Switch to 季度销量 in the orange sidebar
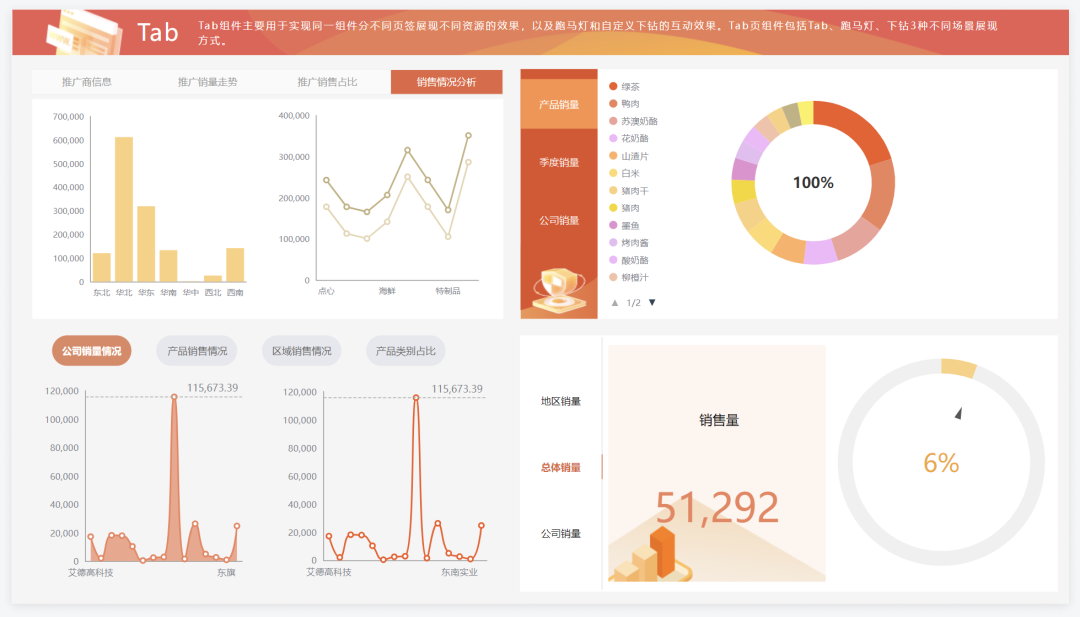The height and width of the screenshot is (617, 1080). [x=559, y=163]
